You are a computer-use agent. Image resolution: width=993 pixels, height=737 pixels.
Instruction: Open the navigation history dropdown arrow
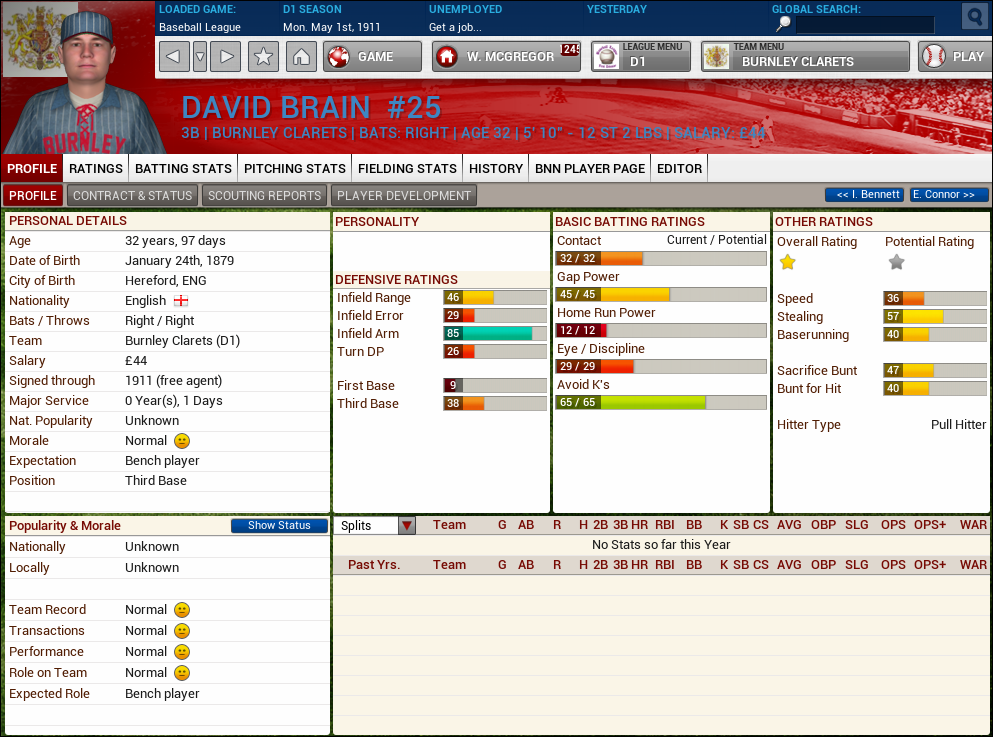click(200, 57)
